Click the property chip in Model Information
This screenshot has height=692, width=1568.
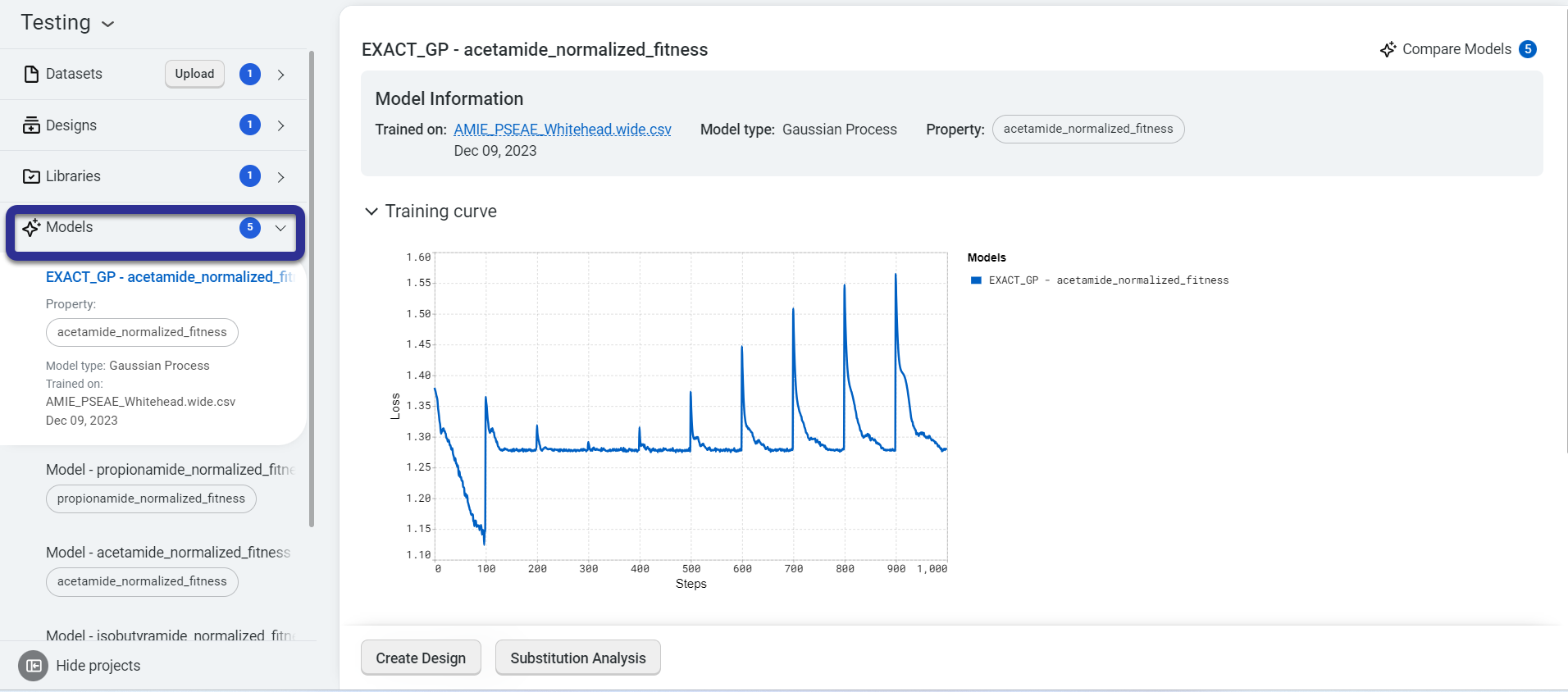click(1088, 129)
